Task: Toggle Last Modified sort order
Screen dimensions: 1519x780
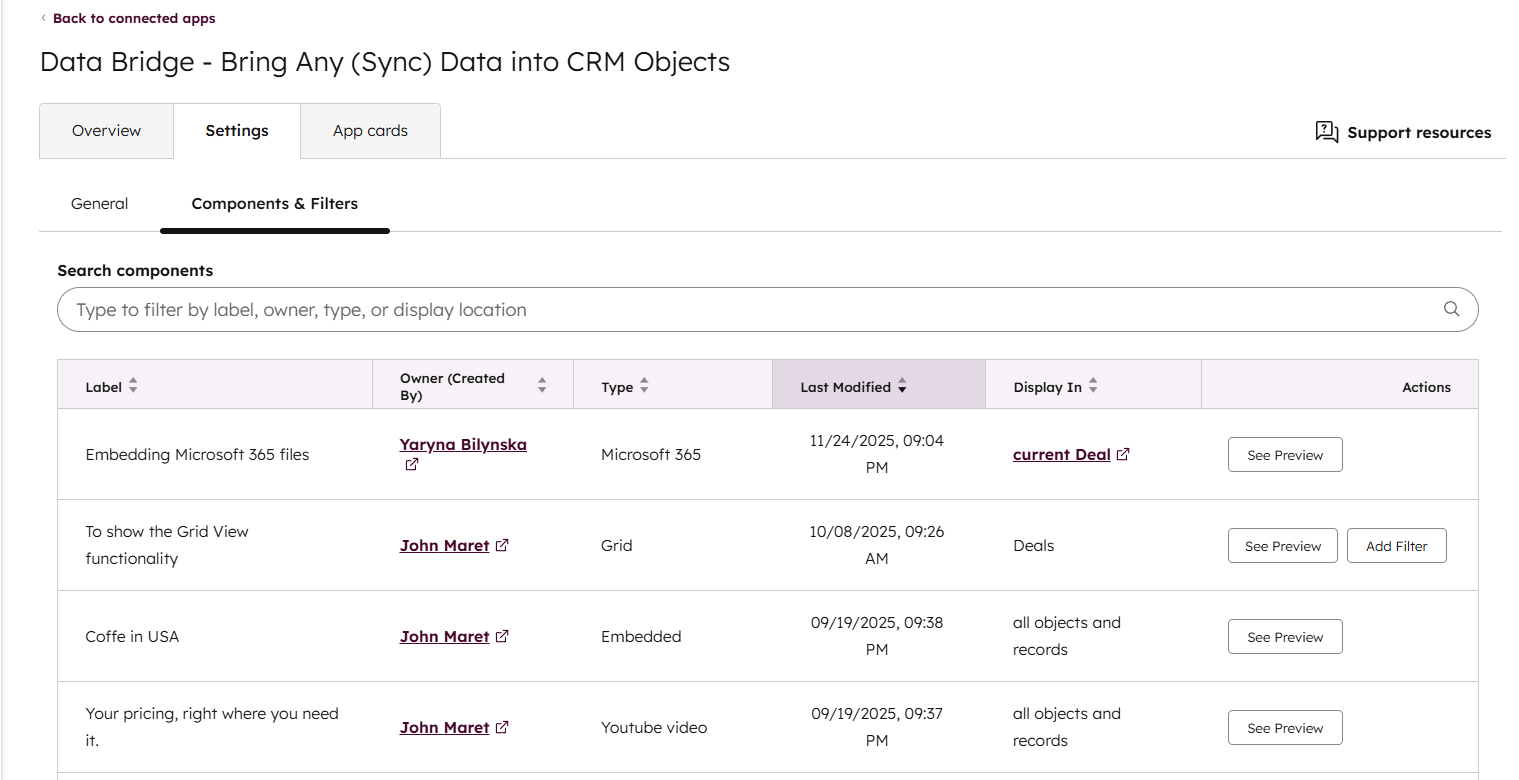Action: pyautogui.click(x=902, y=386)
